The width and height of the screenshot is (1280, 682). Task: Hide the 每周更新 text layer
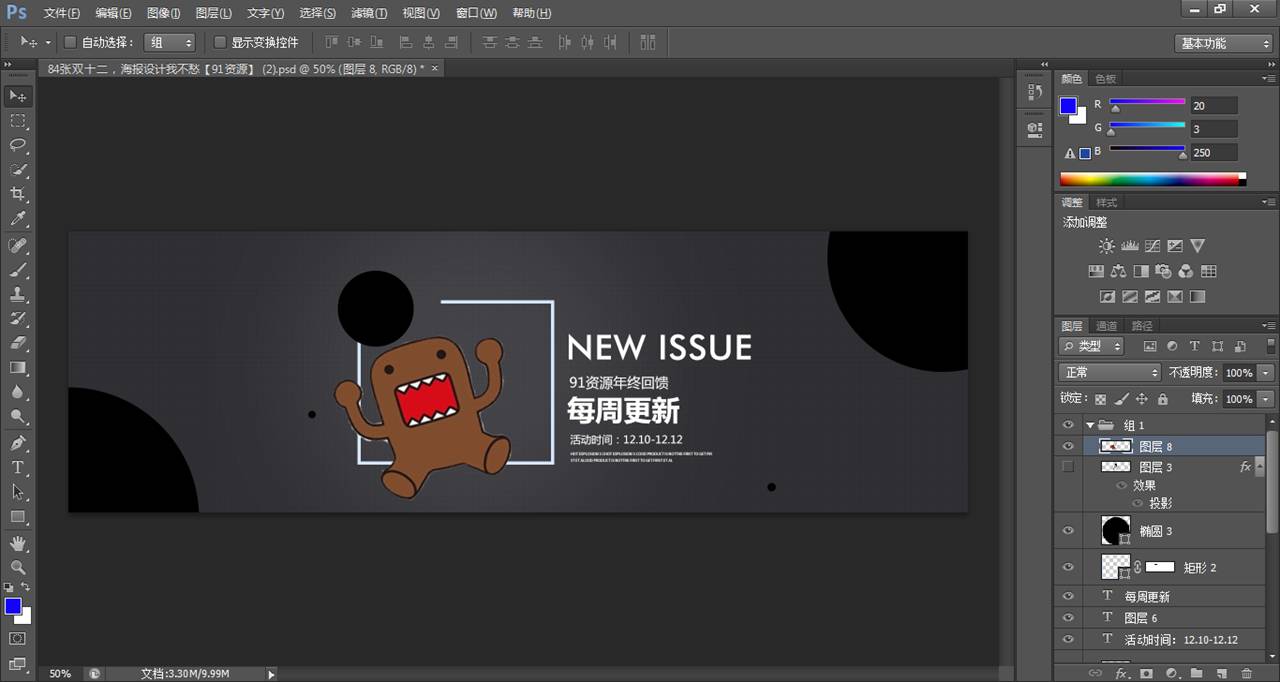[1068, 596]
